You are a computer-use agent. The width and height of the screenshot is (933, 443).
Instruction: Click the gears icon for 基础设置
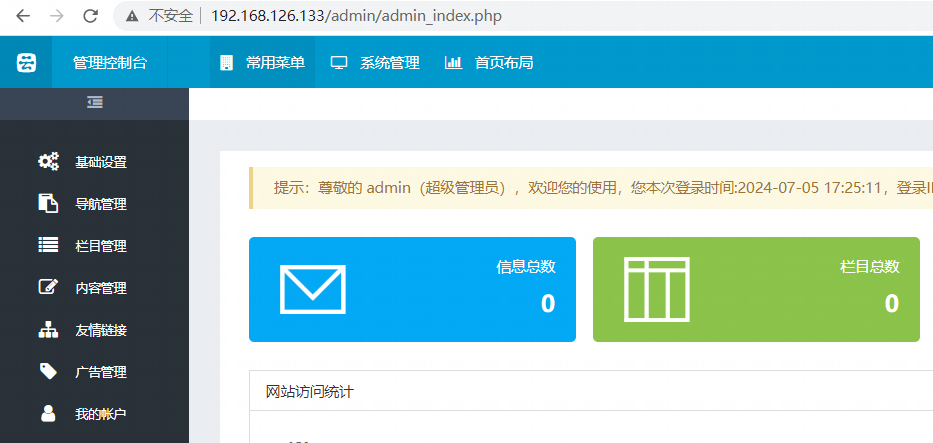pyautogui.click(x=48, y=162)
